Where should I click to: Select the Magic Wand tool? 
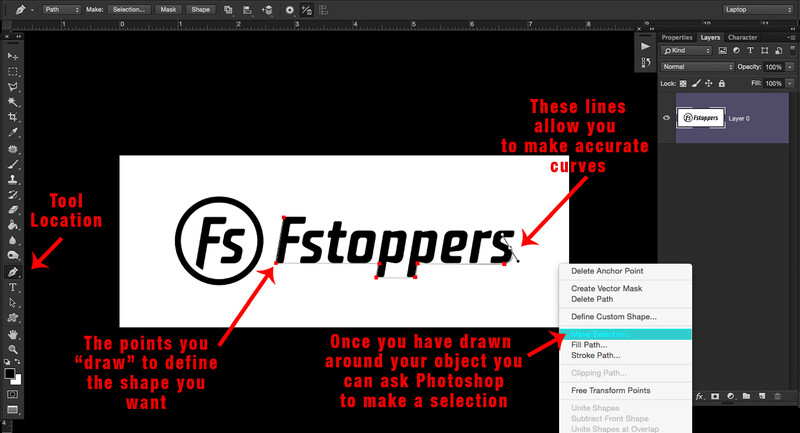click(x=13, y=102)
